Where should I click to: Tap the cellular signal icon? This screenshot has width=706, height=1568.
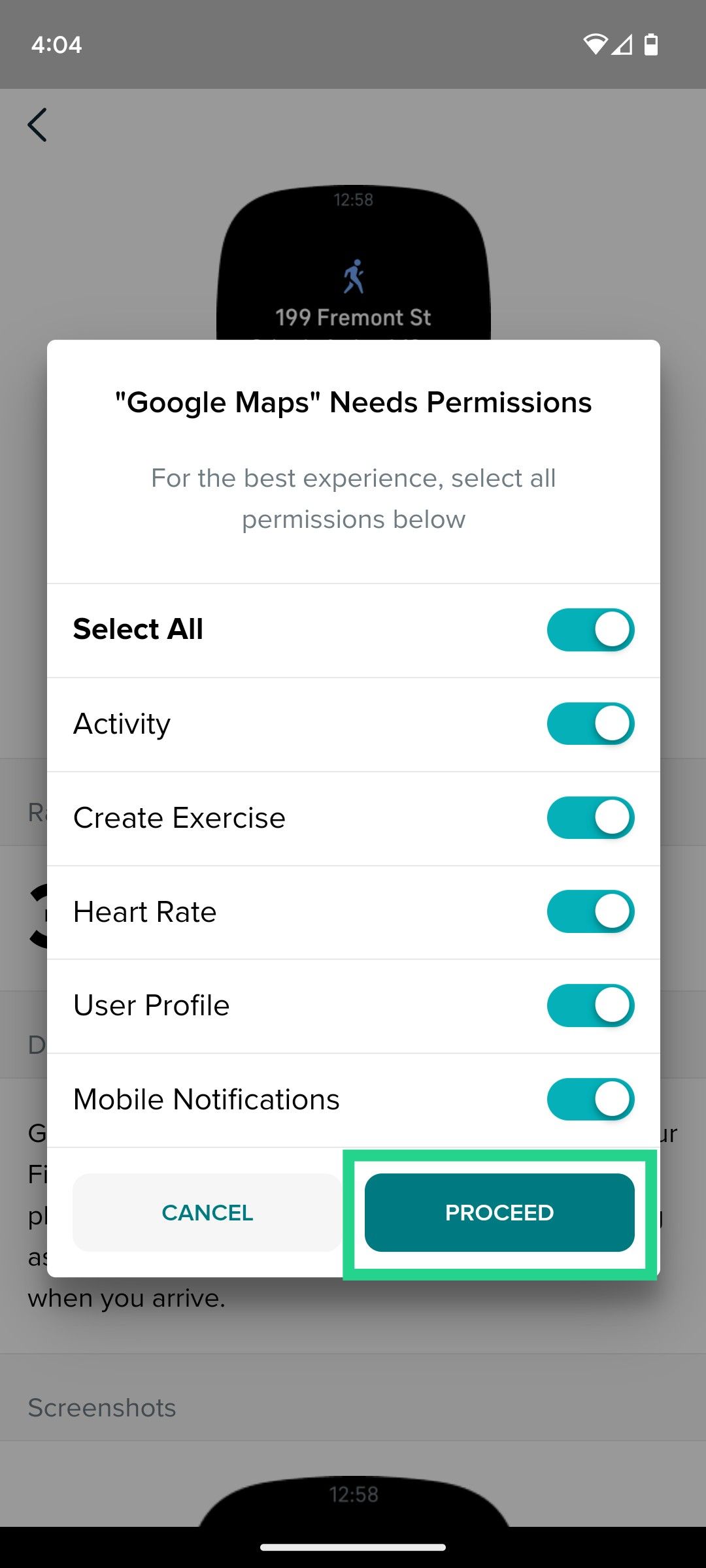(x=622, y=44)
